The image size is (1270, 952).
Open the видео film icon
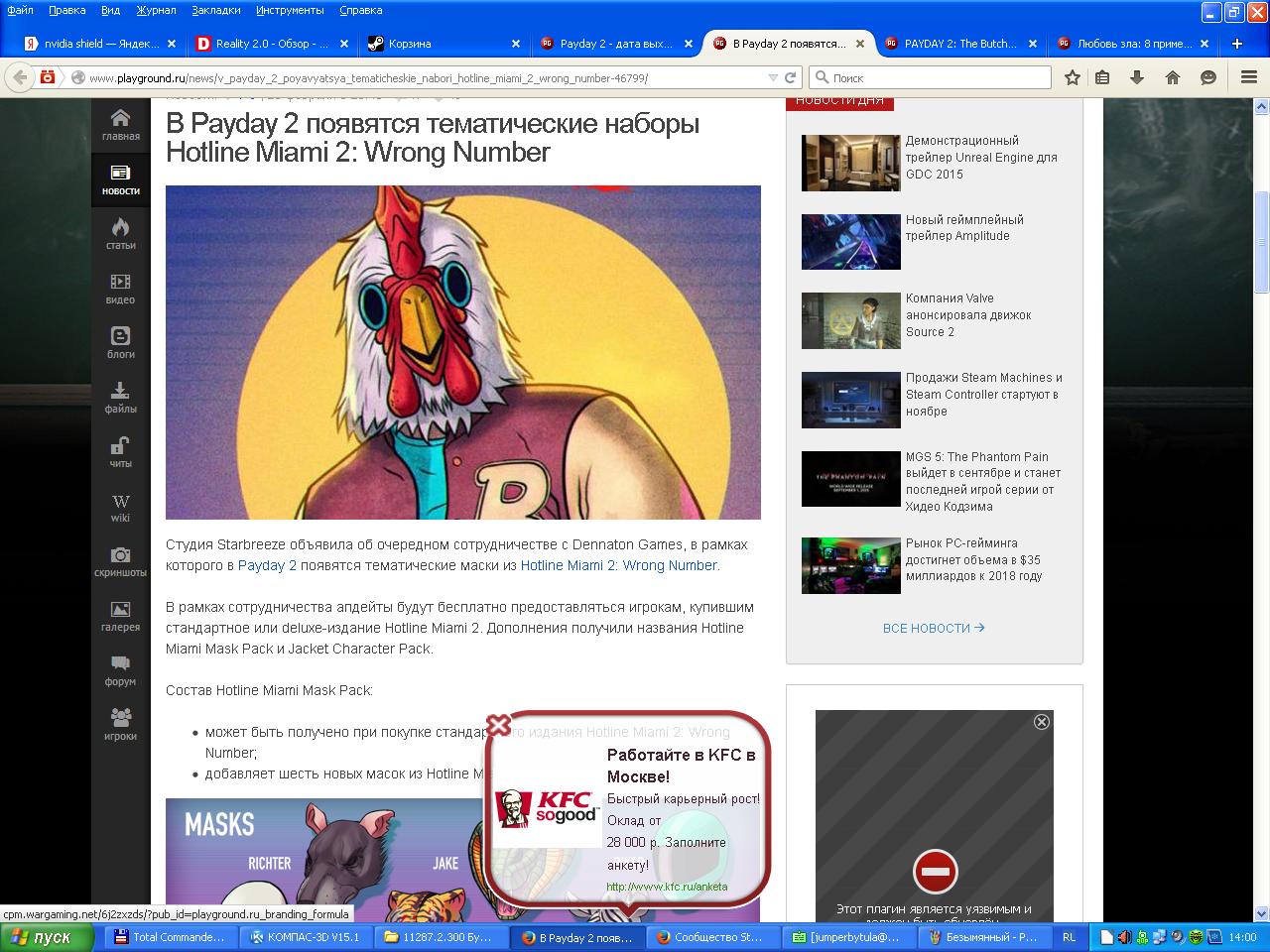(120, 289)
